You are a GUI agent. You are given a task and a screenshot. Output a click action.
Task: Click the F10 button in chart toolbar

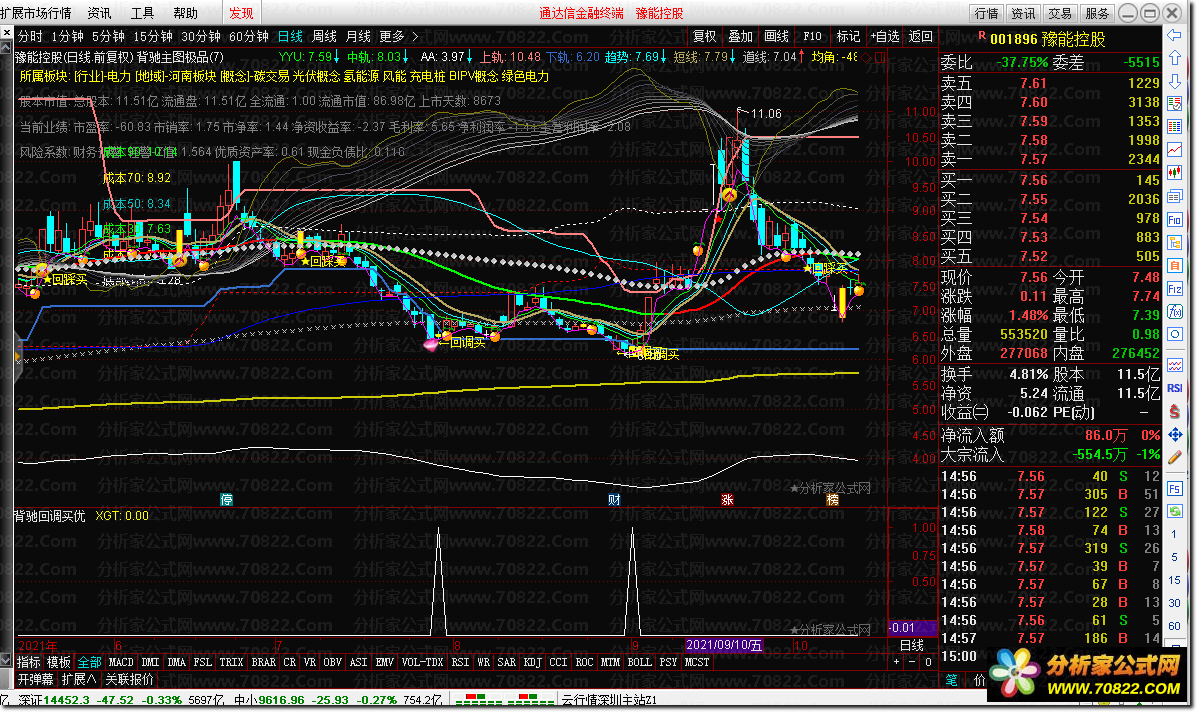pos(812,36)
